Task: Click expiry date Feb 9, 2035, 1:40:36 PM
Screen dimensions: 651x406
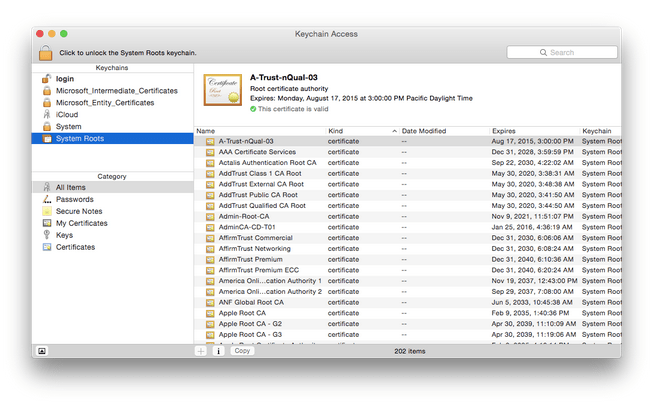Action: click(530, 313)
